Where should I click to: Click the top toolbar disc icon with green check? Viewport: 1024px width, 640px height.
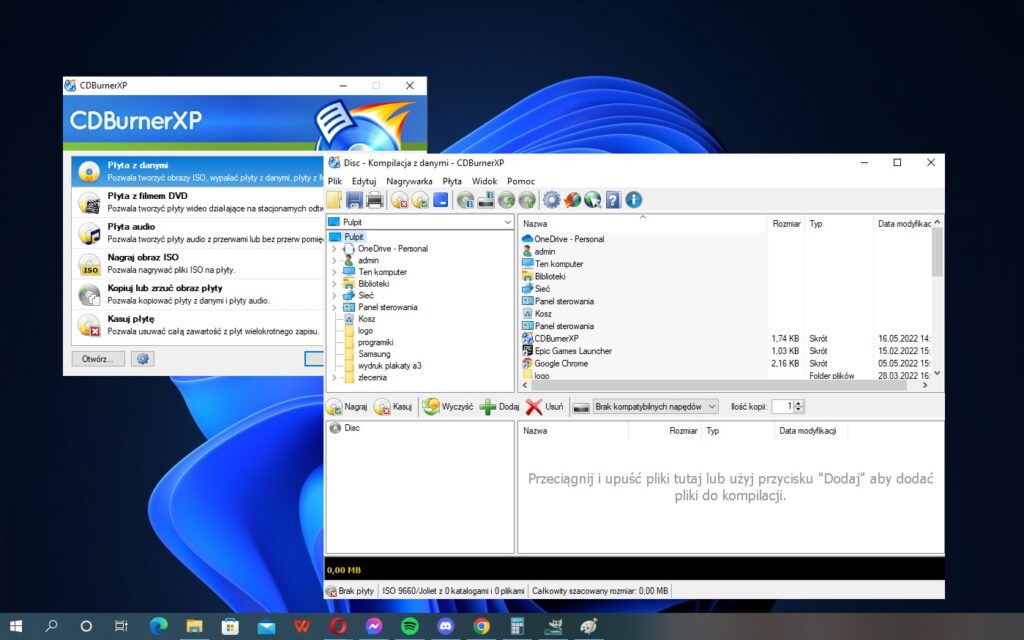[420, 200]
